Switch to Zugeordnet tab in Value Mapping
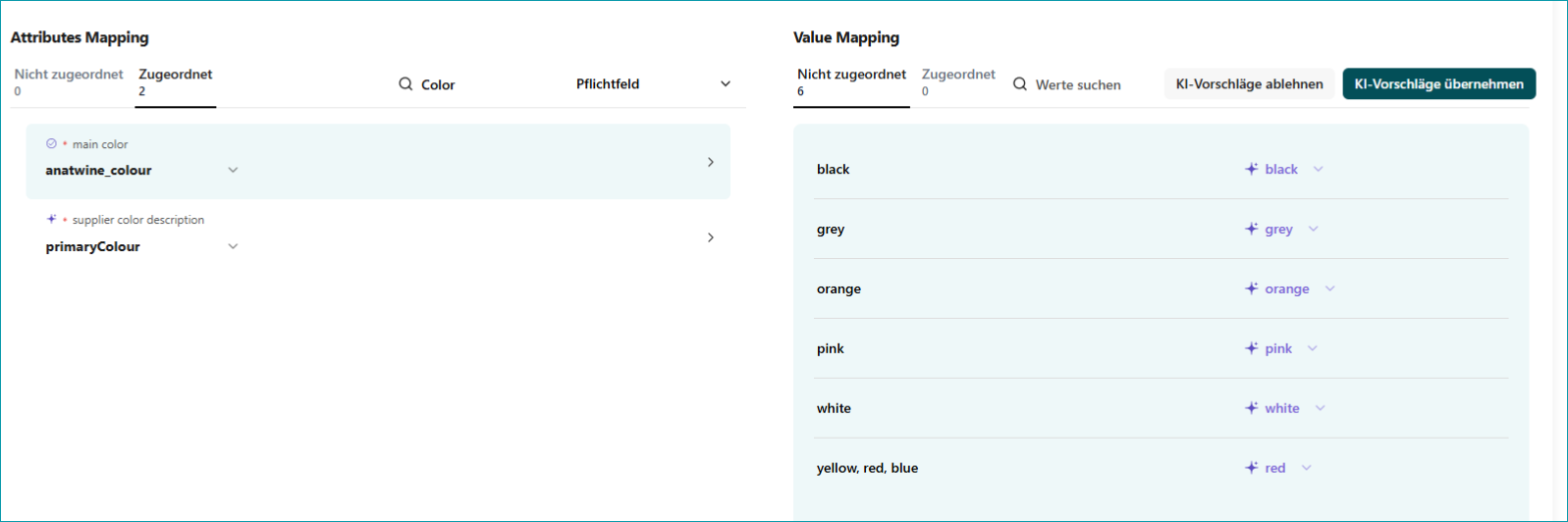 coord(958,82)
